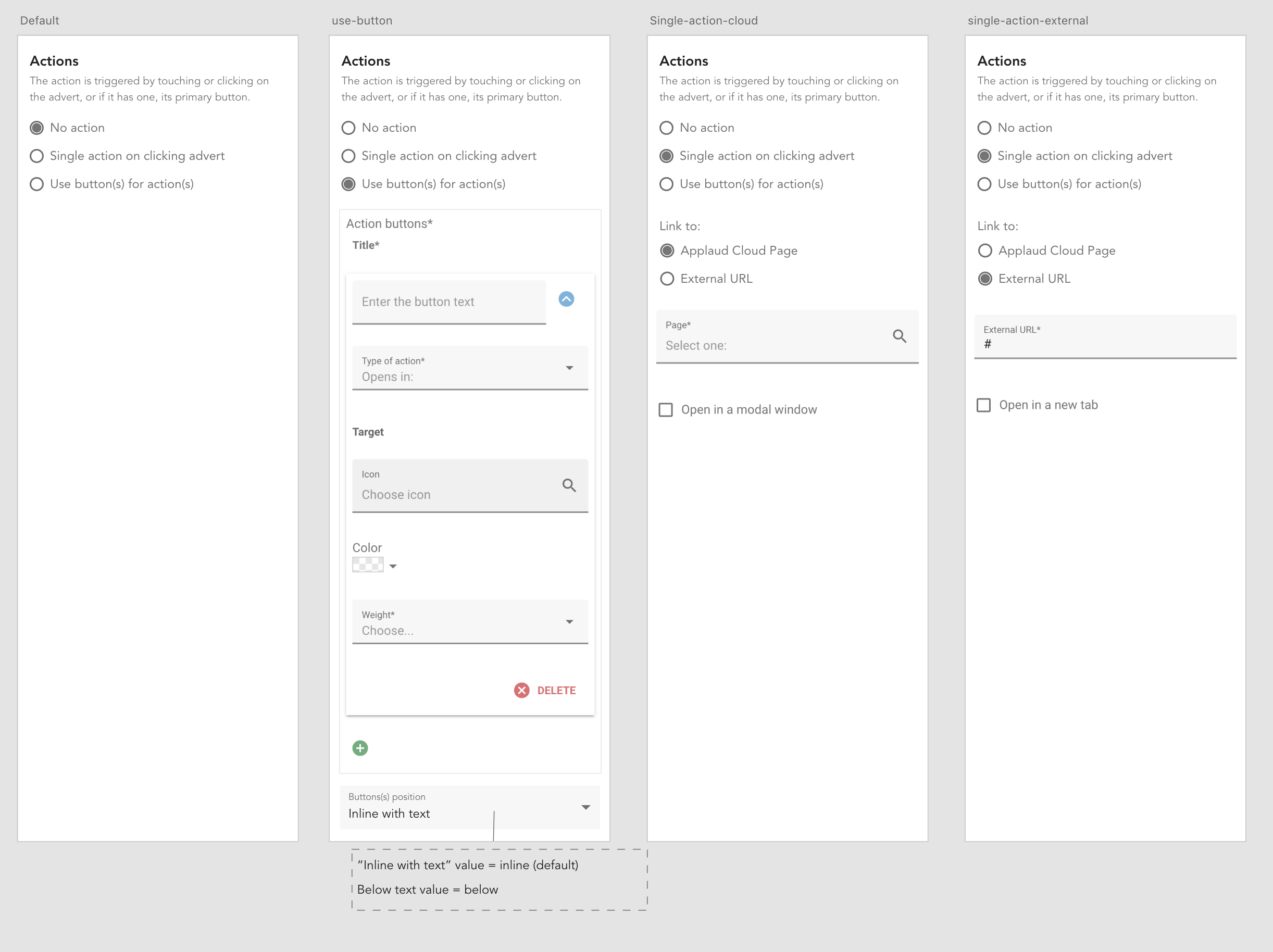The height and width of the screenshot is (952, 1273).
Task: Select External URL in Single-action-cloud panel
Action: pyautogui.click(x=667, y=279)
